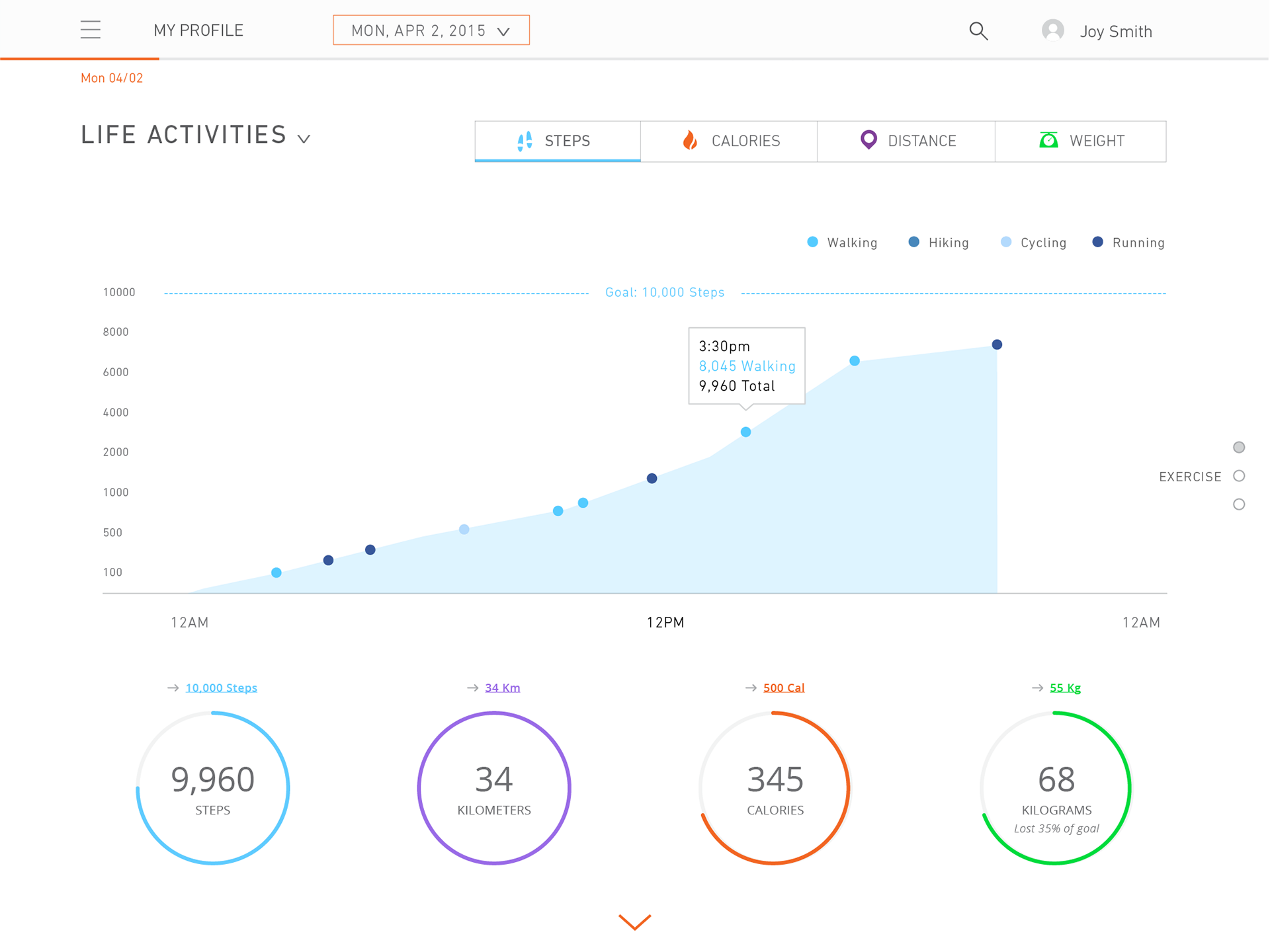Image resolution: width=1270 pixels, height=952 pixels.
Task: Click Joy Smith's avatar icon
Action: (x=1052, y=30)
